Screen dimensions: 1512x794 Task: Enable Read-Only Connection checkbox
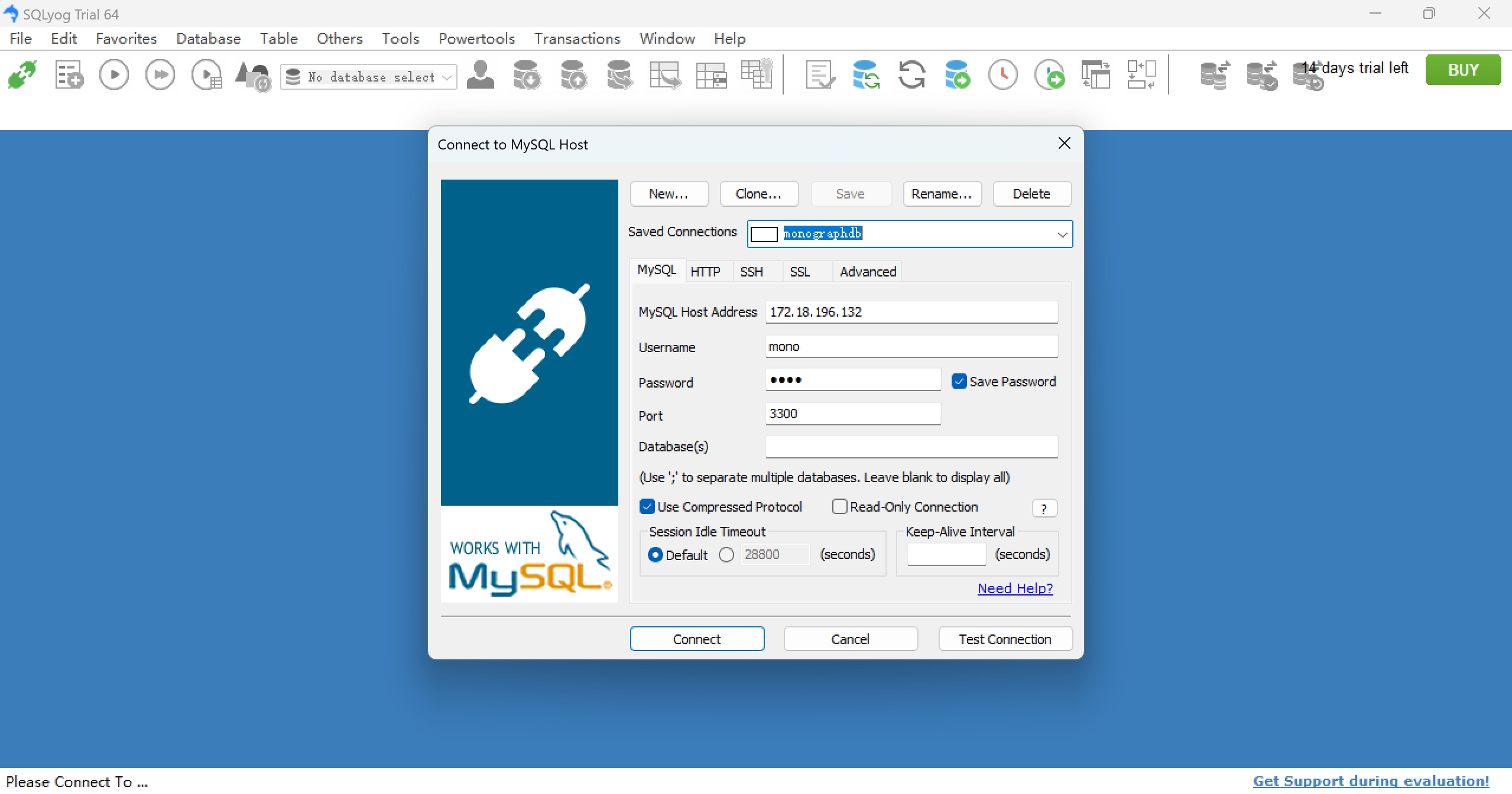[839, 507]
